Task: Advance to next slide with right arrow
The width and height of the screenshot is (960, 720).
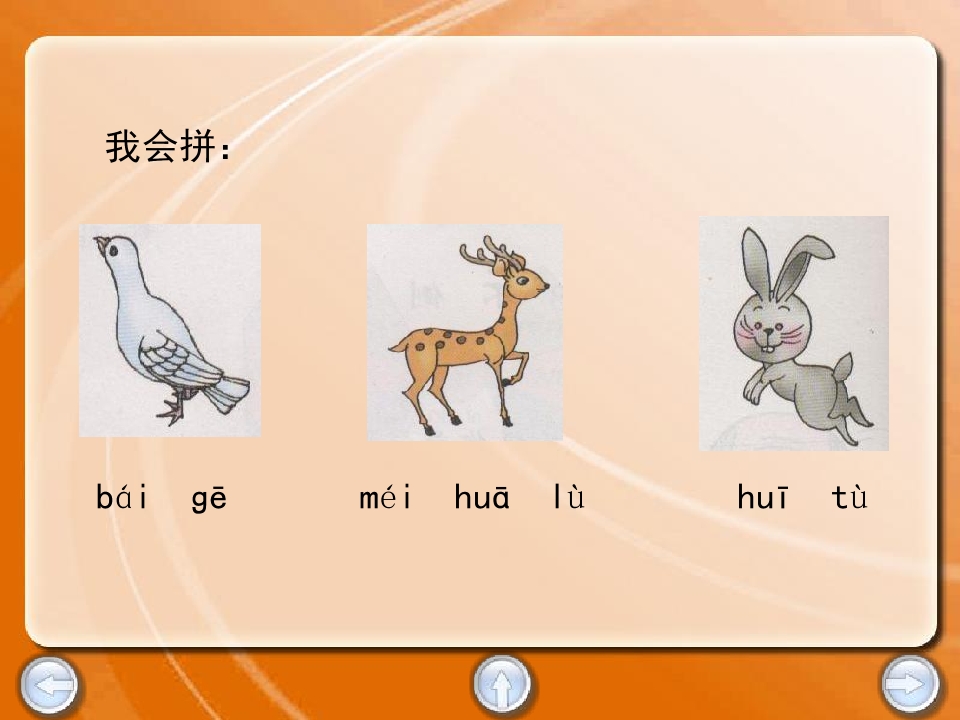Action: tap(910, 684)
